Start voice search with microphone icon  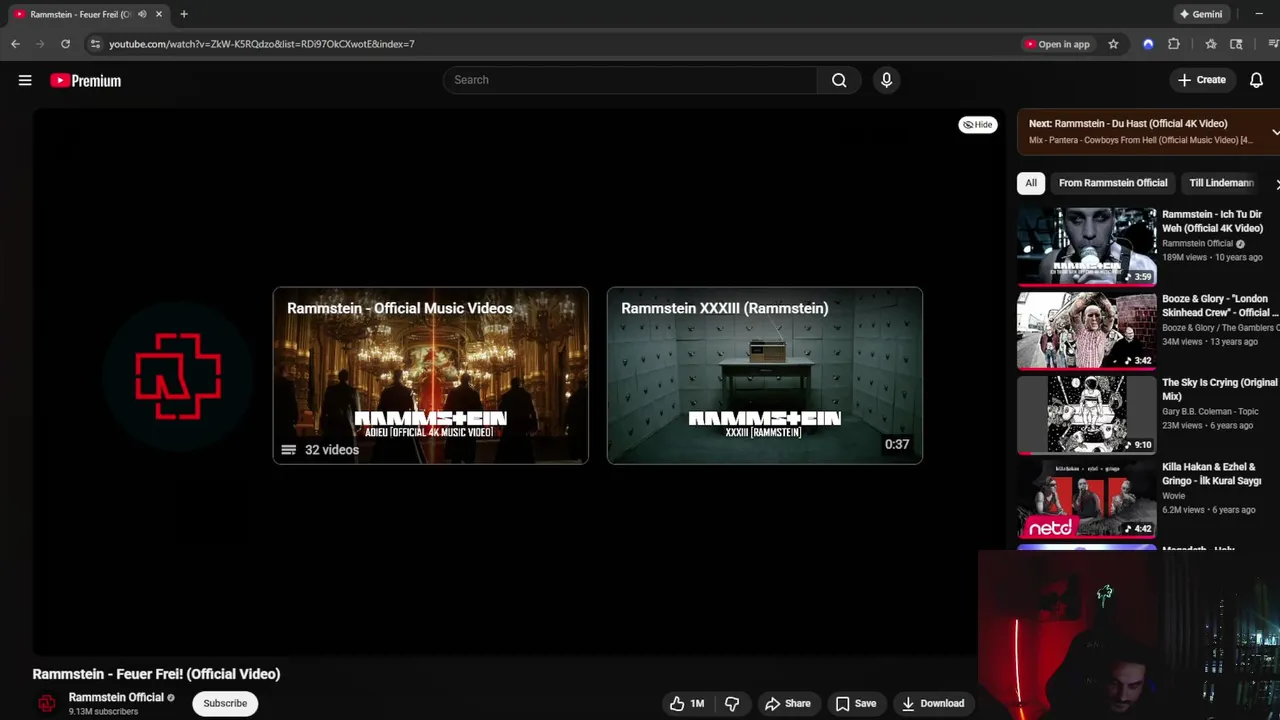[x=886, y=80]
